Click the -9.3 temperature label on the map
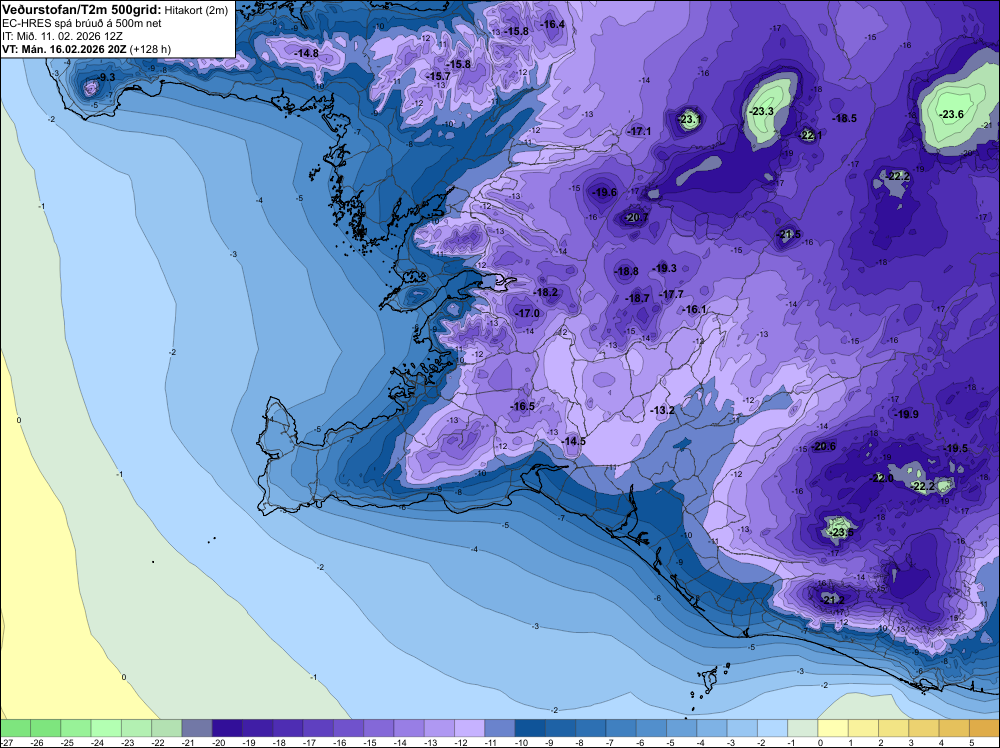This screenshot has width=1000, height=748. [105, 77]
